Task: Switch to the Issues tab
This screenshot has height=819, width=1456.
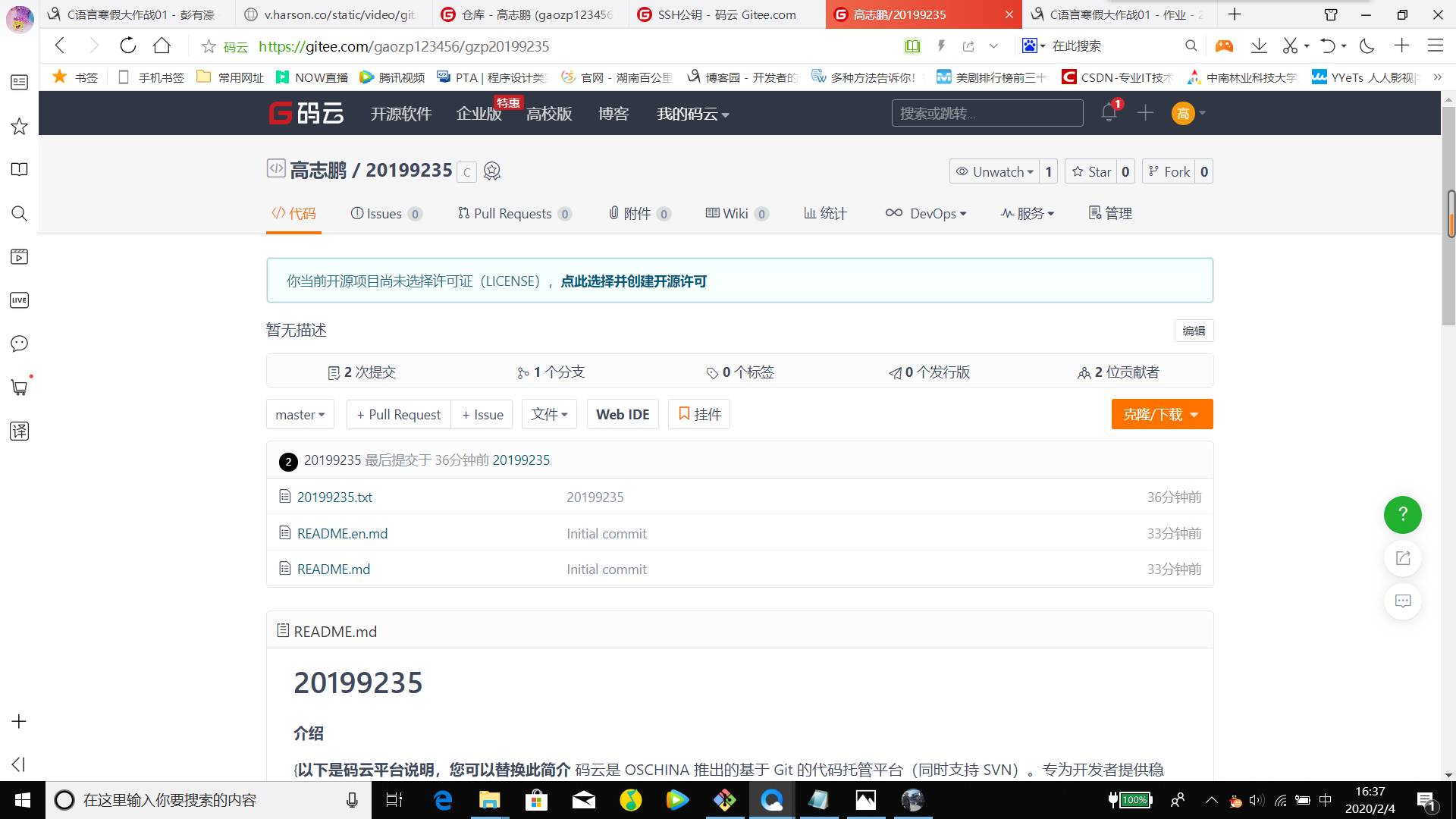Action: (x=384, y=214)
